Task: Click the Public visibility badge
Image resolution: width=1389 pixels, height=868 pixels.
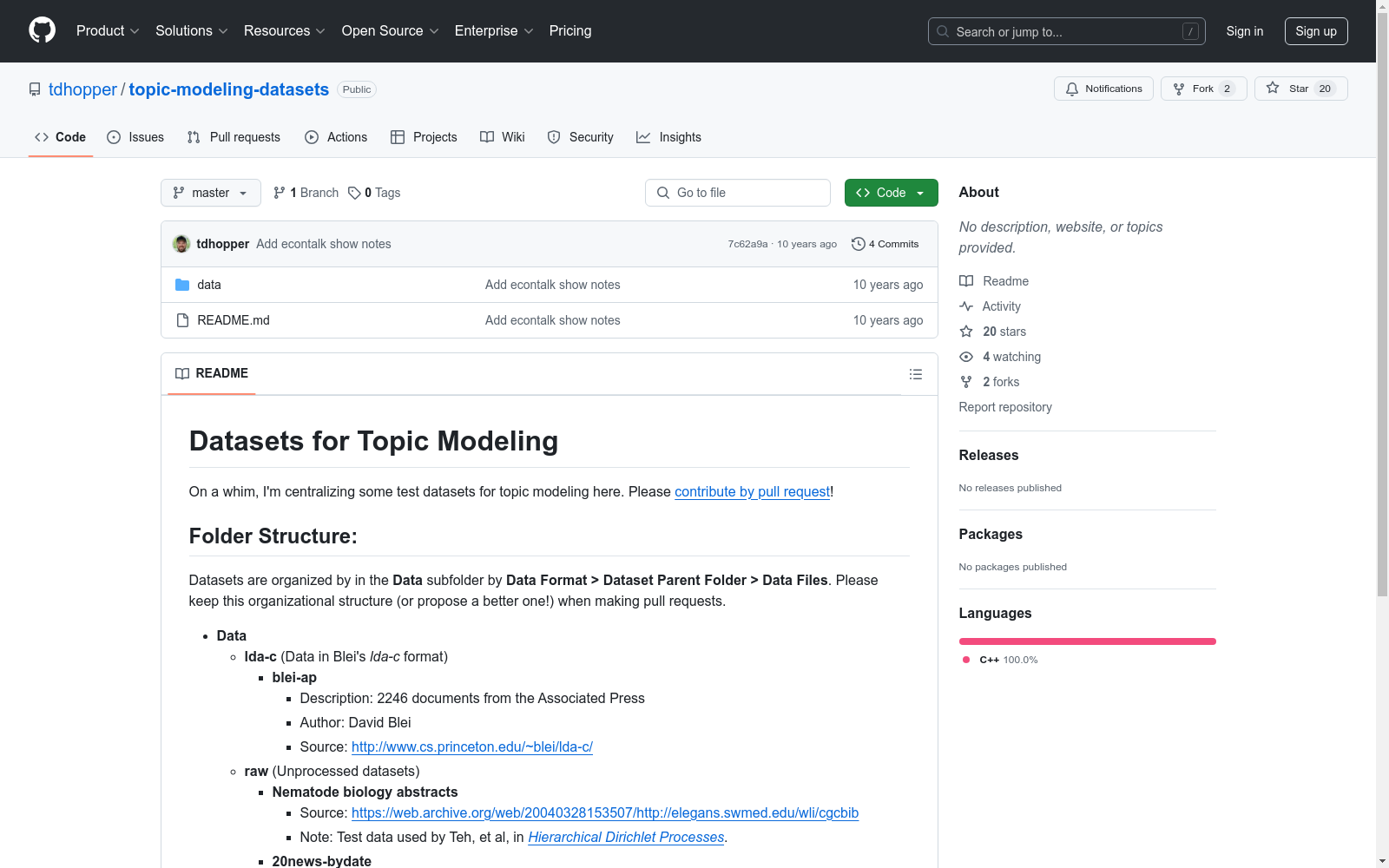Action: coord(357,89)
